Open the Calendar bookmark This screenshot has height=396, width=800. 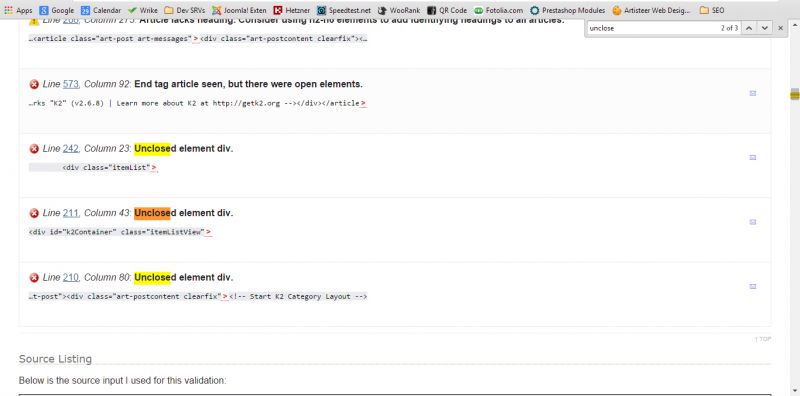pos(101,10)
